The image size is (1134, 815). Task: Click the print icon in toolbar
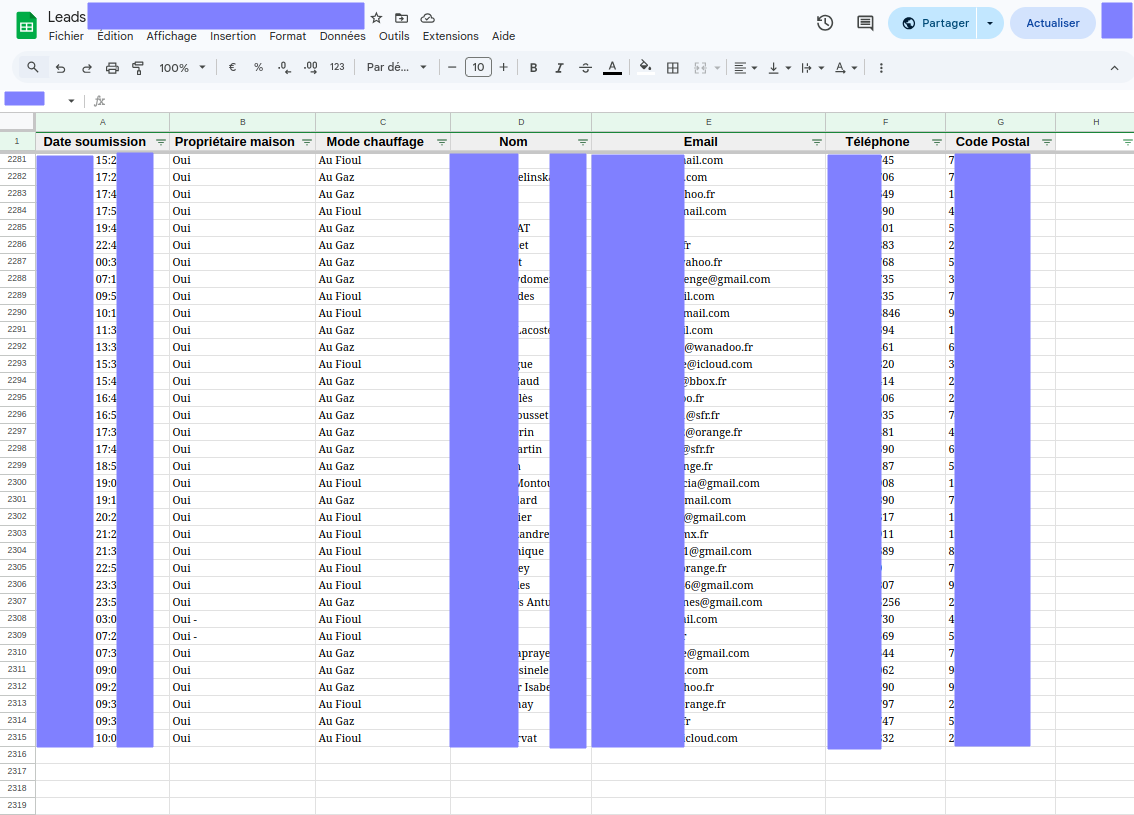click(x=112, y=68)
